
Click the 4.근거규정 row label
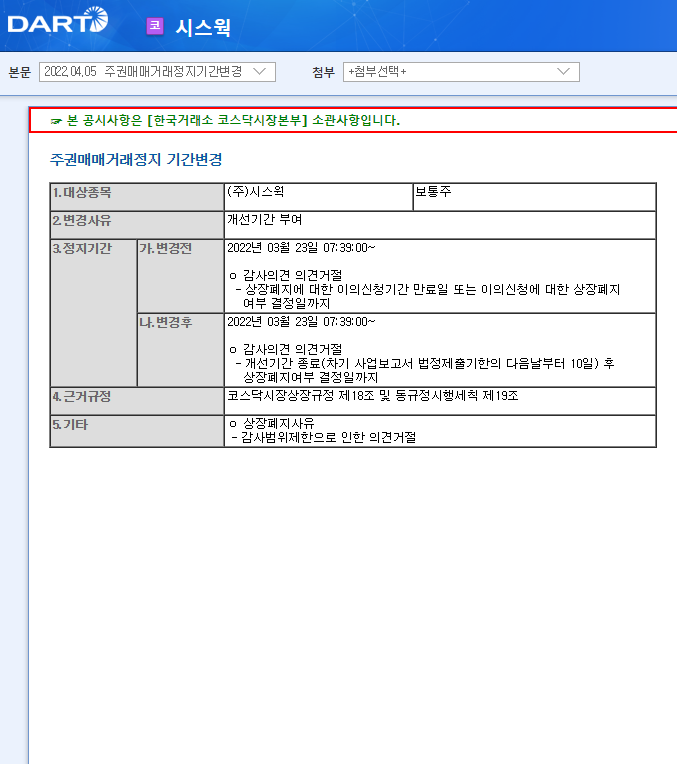(137, 401)
